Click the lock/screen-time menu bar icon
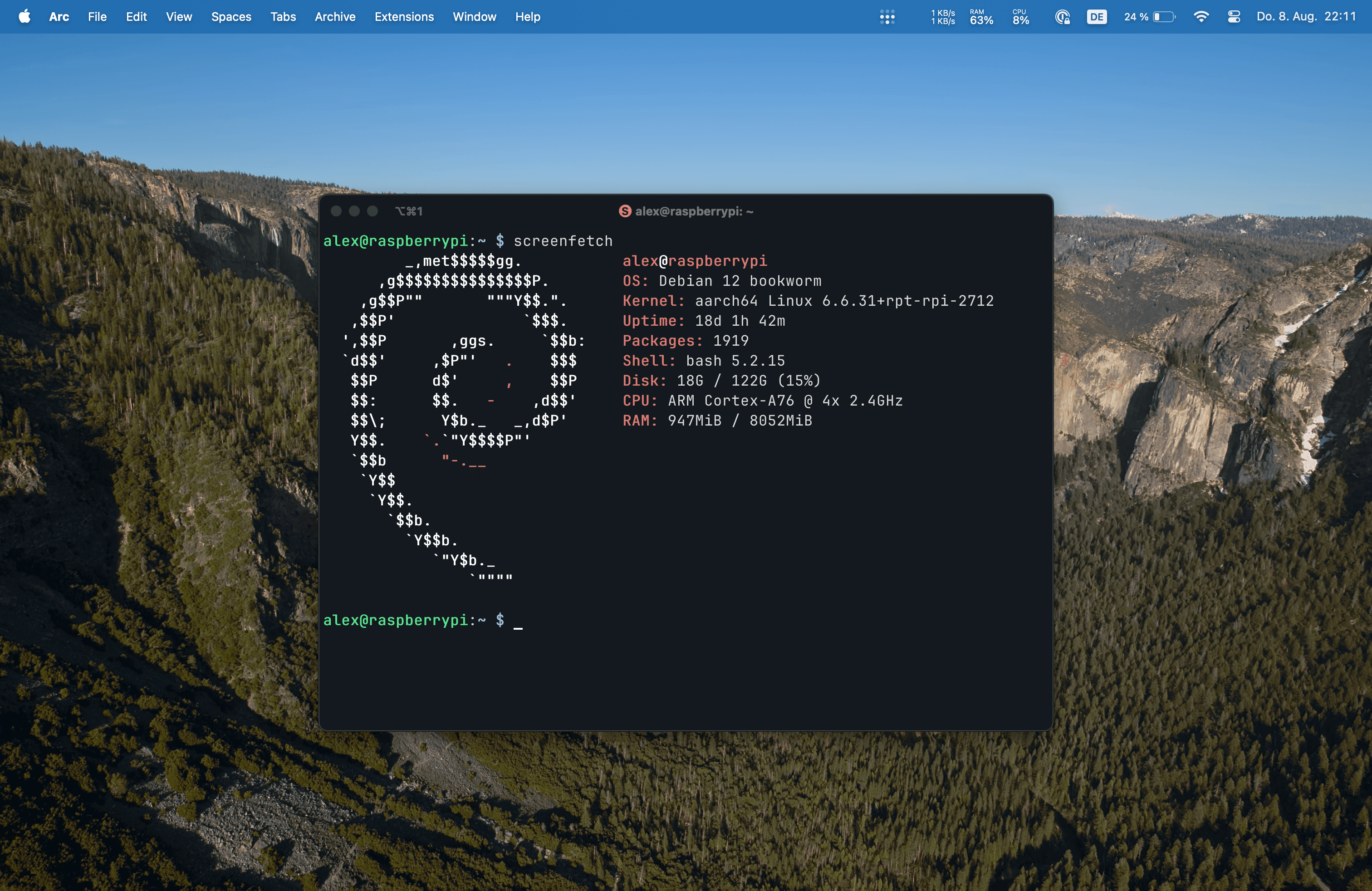Viewport: 1372px width, 891px height. (x=1063, y=17)
